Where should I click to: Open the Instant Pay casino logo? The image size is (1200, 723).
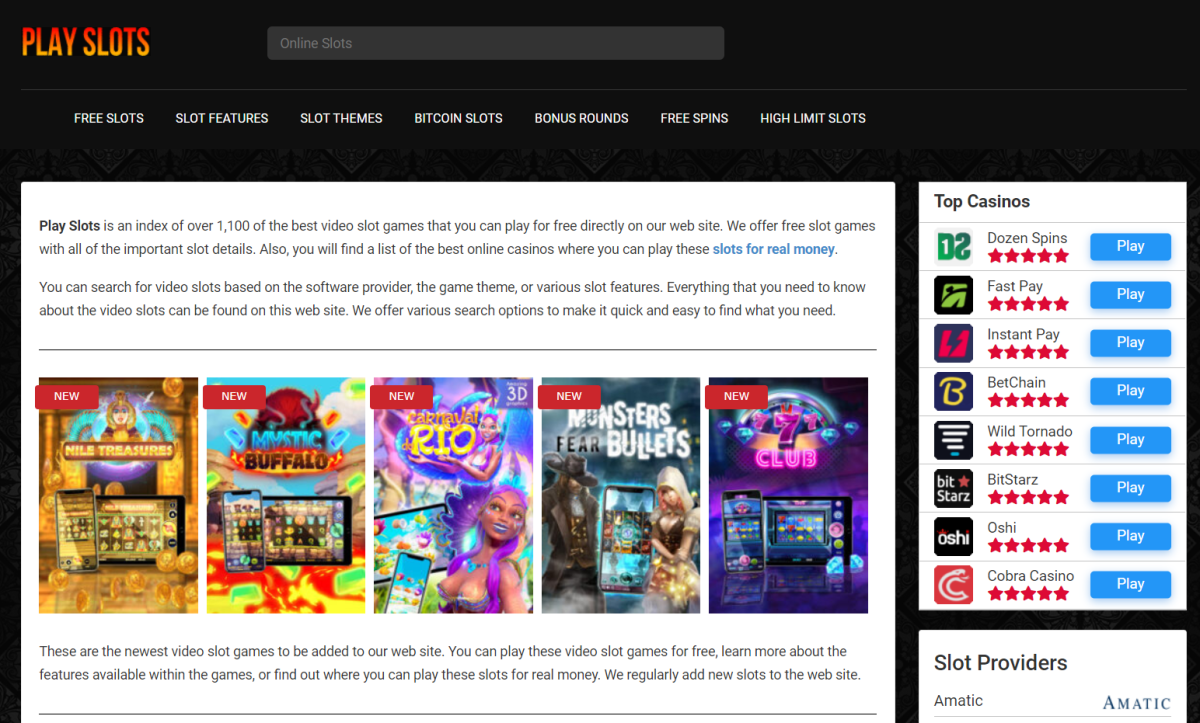(x=953, y=343)
